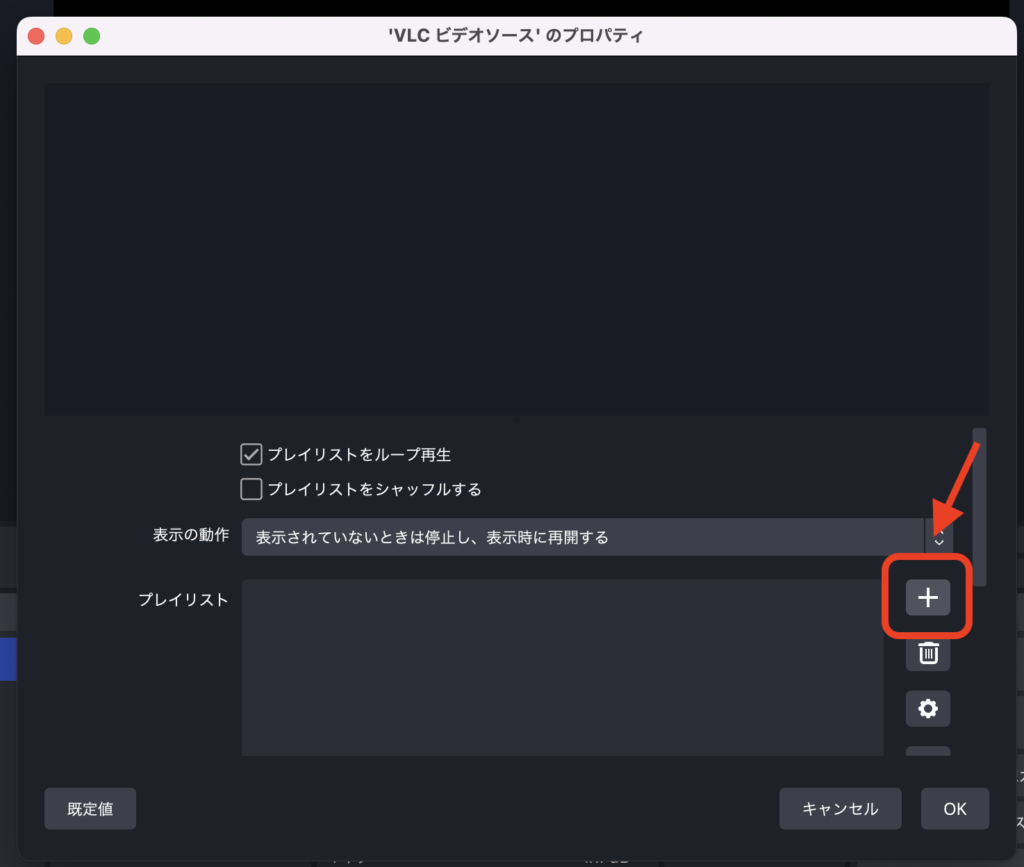Image resolution: width=1024 pixels, height=867 pixels.
Task: Click the properties vertical scrollbar
Action: [x=979, y=507]
